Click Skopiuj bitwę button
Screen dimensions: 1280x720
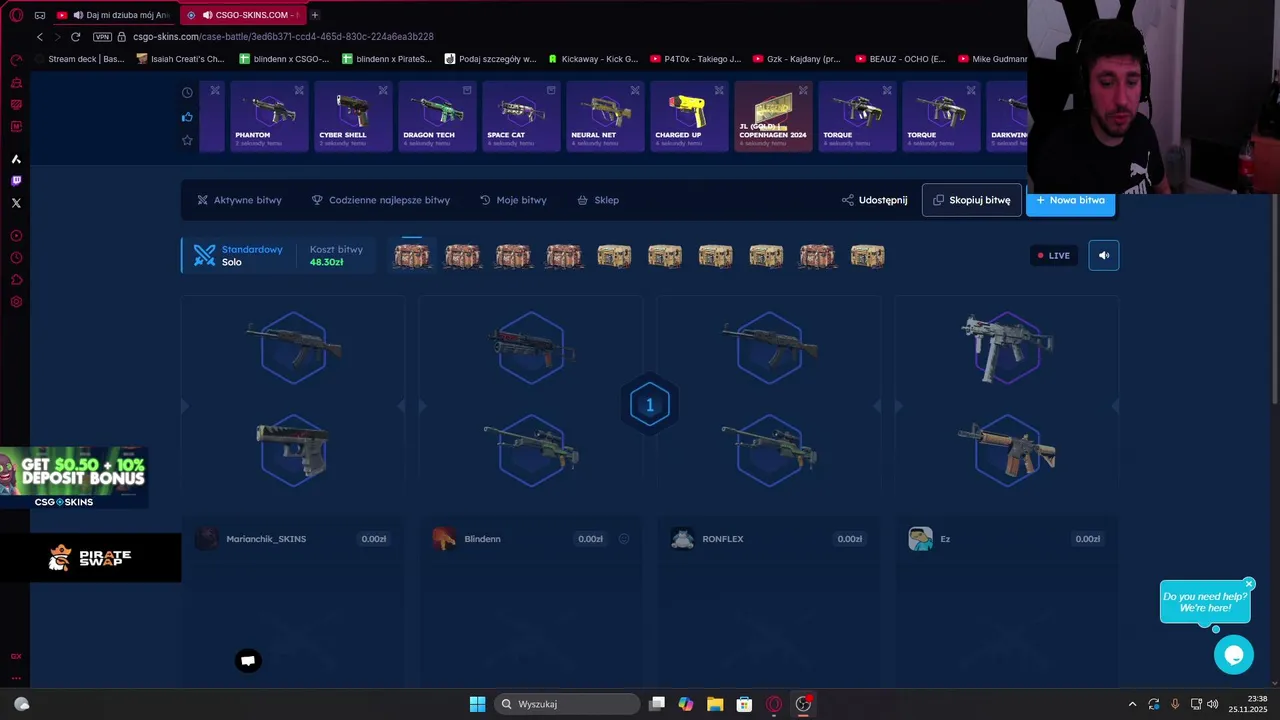[x=972, y=200]
